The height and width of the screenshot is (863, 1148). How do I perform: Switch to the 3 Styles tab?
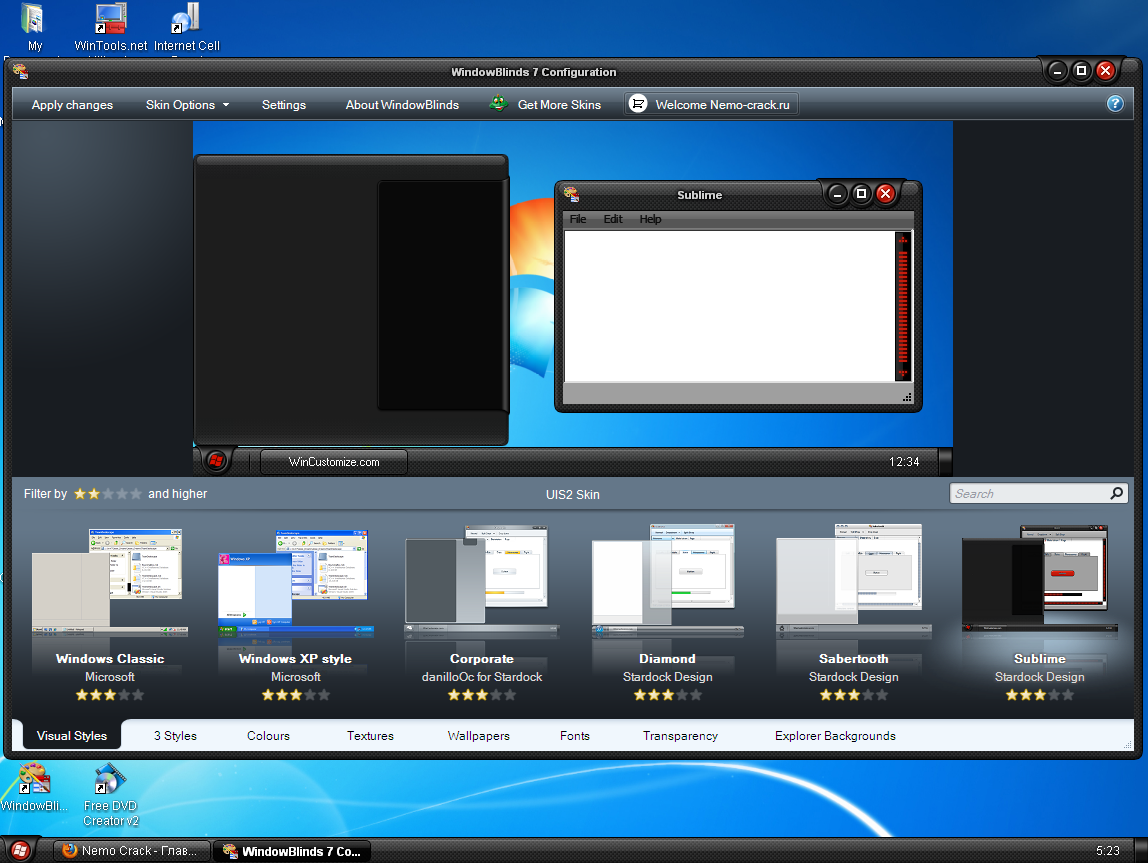pyautogui.click(x=175, y=736)
